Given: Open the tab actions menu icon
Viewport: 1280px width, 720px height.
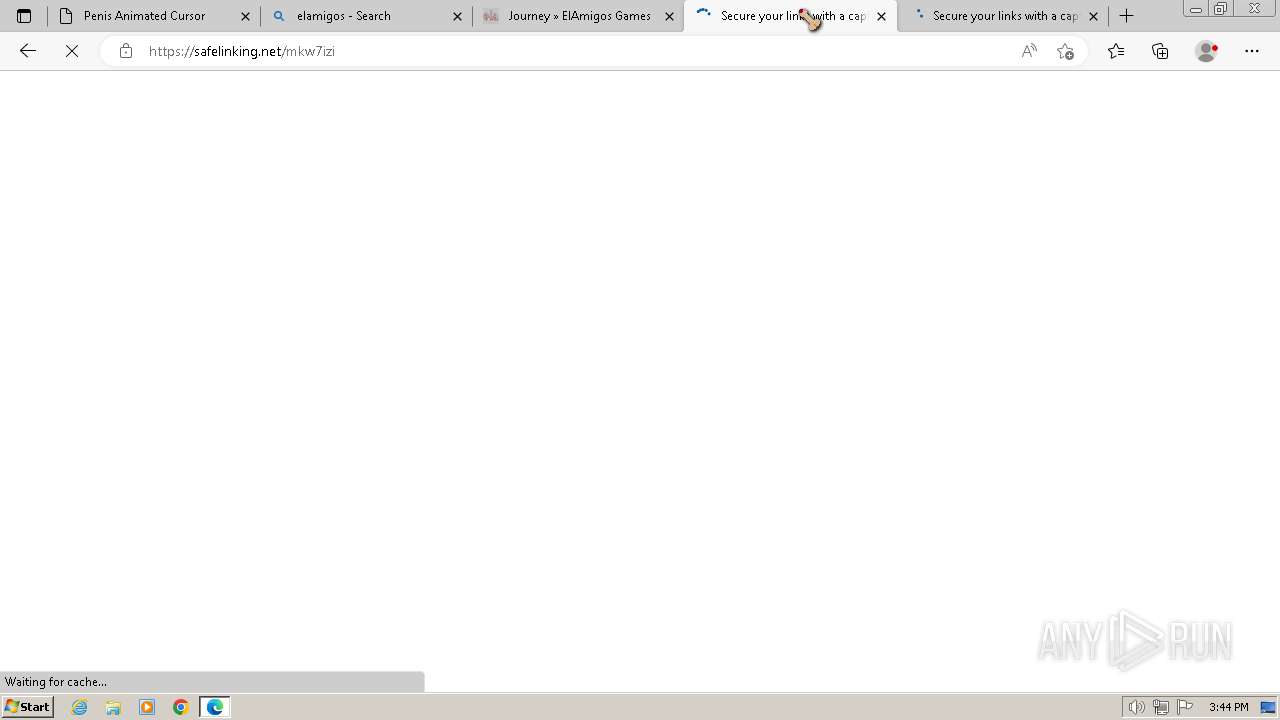Looking at the screenshot, I should [24, 16].
